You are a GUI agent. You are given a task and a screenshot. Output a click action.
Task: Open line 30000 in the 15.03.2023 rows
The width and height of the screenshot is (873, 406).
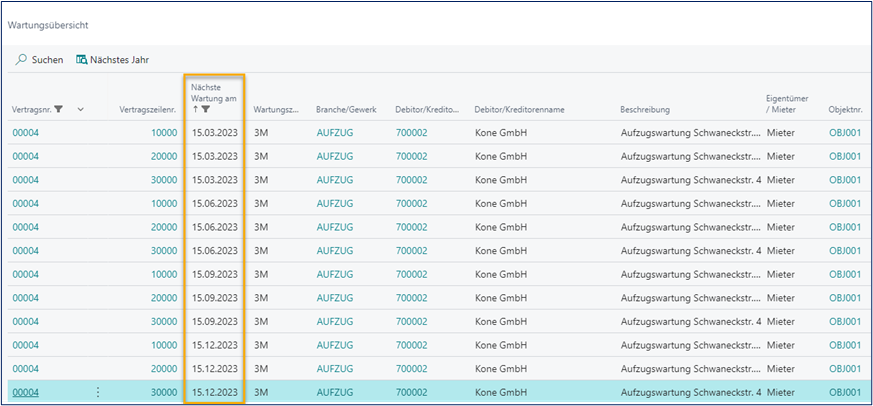coord(164,180)
